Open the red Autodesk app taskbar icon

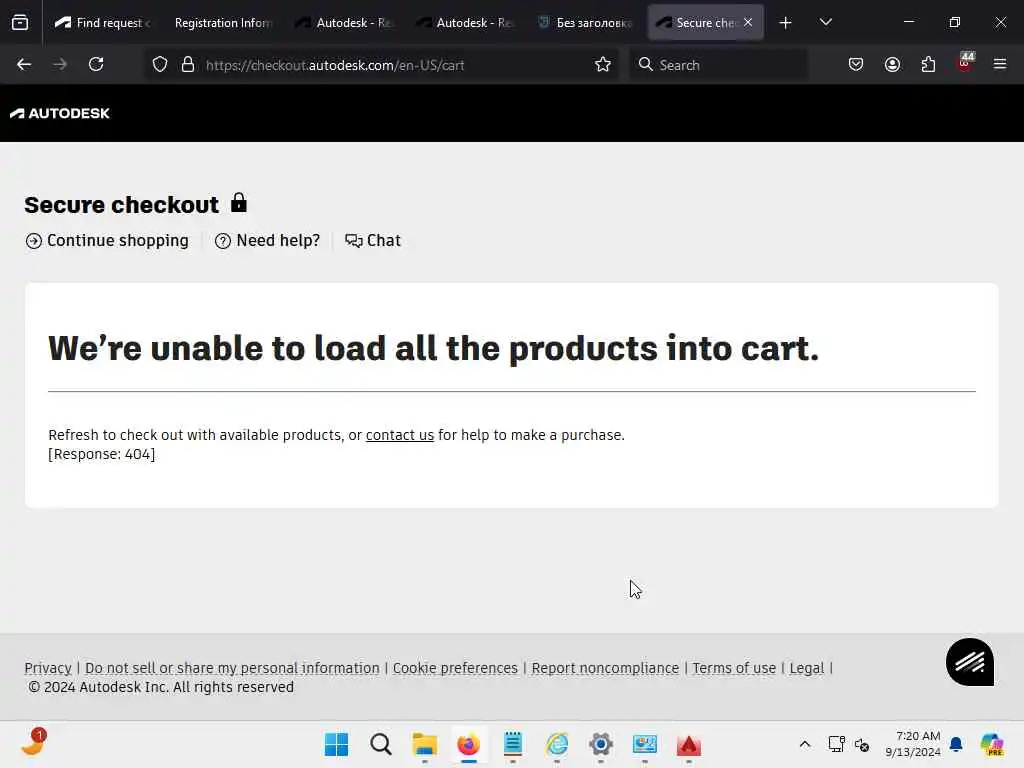688,744
